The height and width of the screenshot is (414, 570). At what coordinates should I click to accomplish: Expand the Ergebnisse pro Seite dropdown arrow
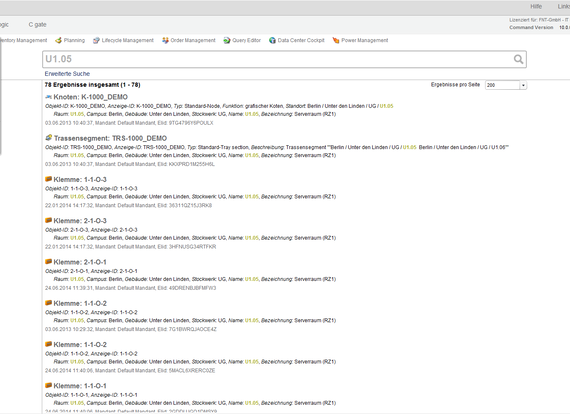(x=523, y=85)
